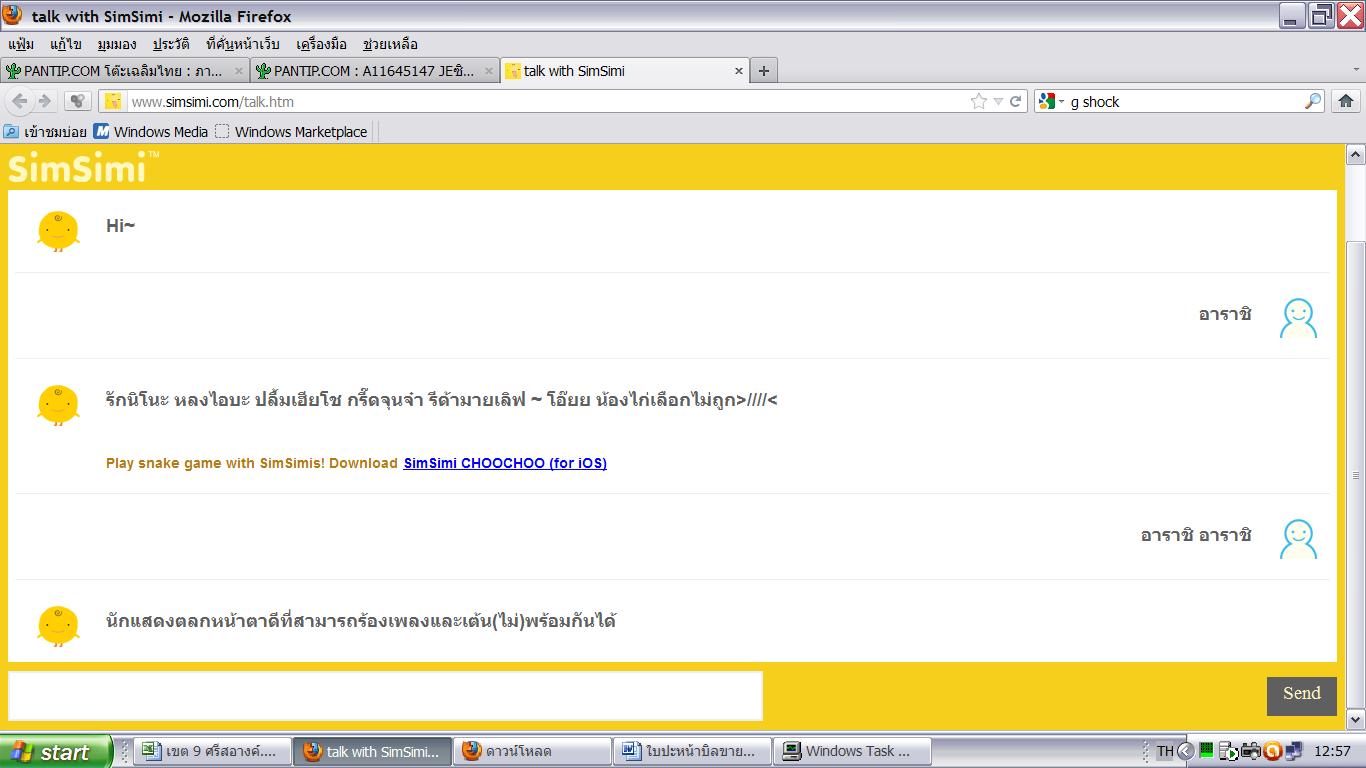Switch to the PANTIP.COM โต๊ะเฉลิมไทย tab
Image resolution: width=1366 pixels, height=768 pixels.
125,71
